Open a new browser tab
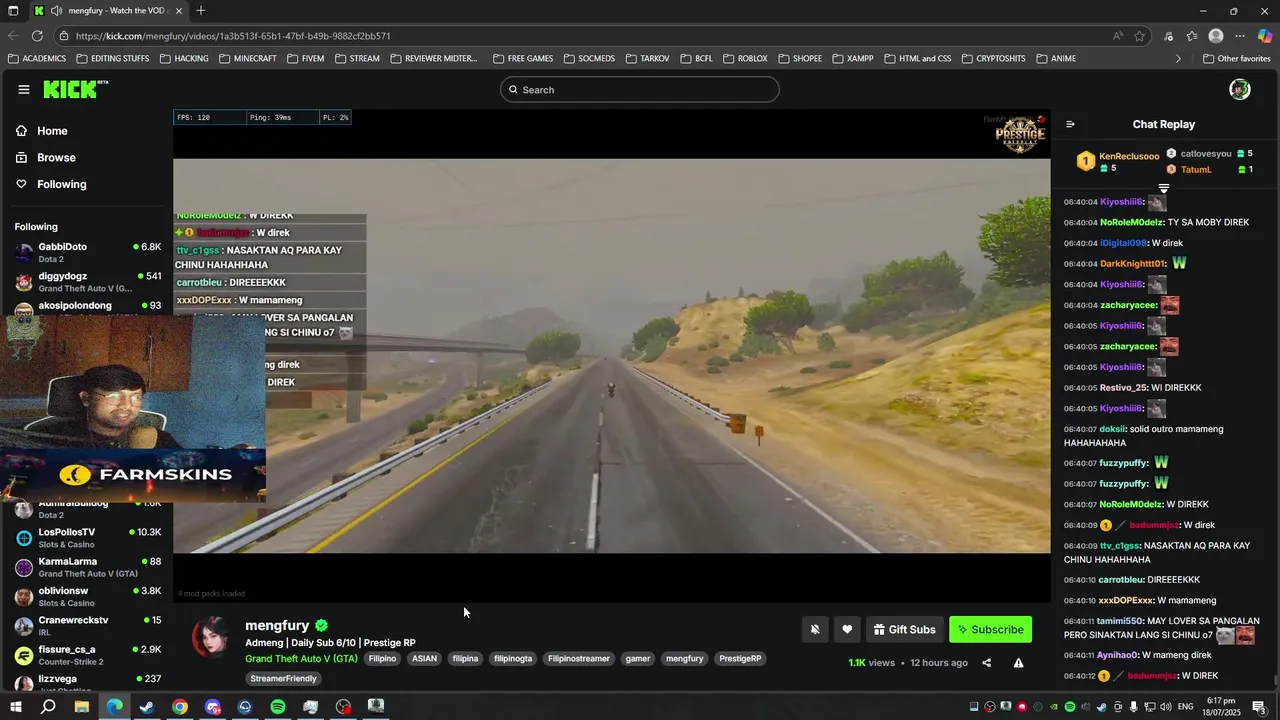Image resolution: width=1280 pixels, height=720 pixels. coord(201,11)
